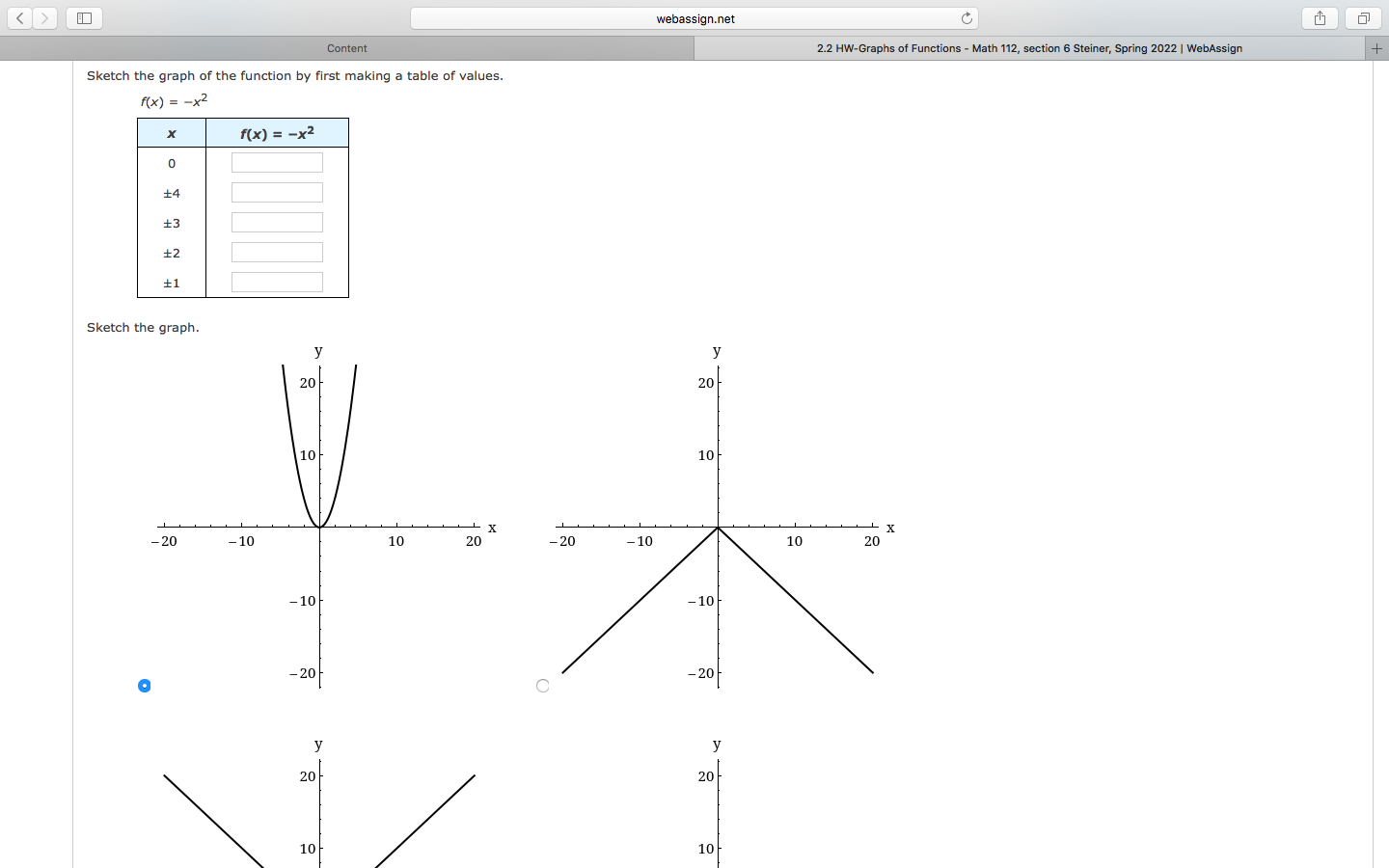
Task: Switch to the Content tab
Action: point(347,48)
